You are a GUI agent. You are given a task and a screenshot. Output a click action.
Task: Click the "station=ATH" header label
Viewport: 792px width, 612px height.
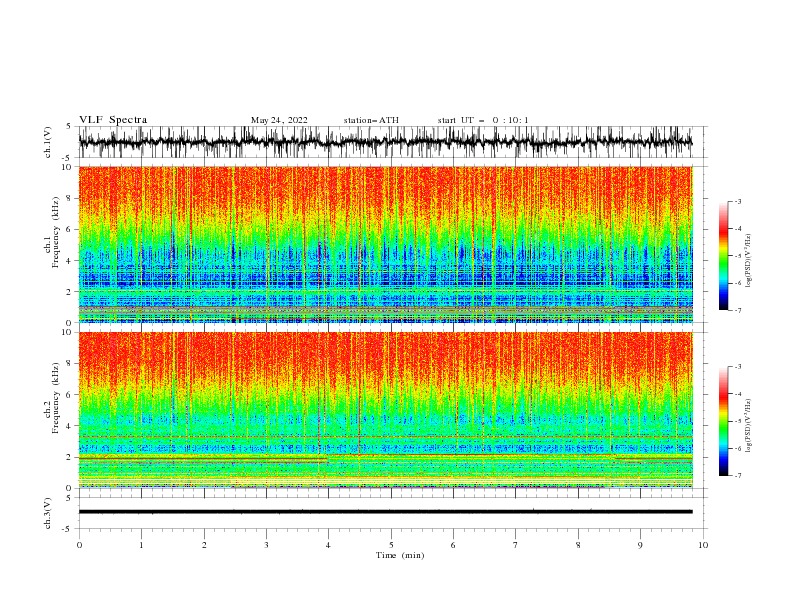371,120
